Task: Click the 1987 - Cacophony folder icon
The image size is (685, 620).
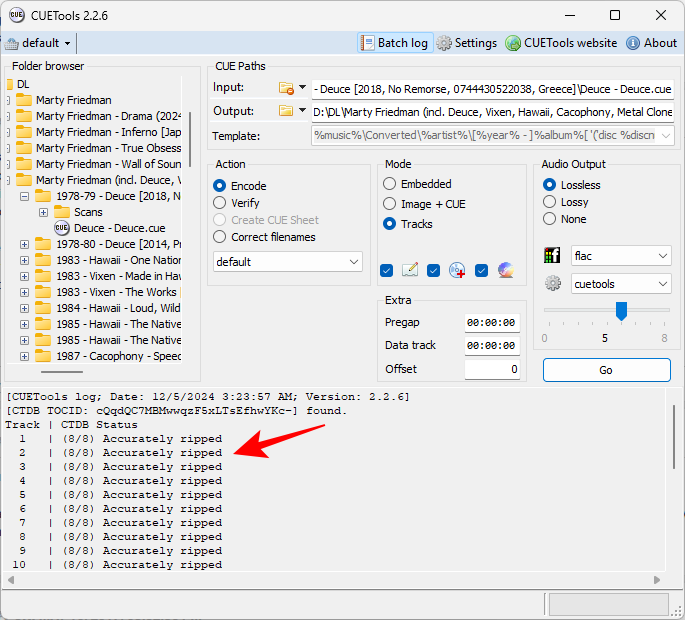Action: [43, 356]
